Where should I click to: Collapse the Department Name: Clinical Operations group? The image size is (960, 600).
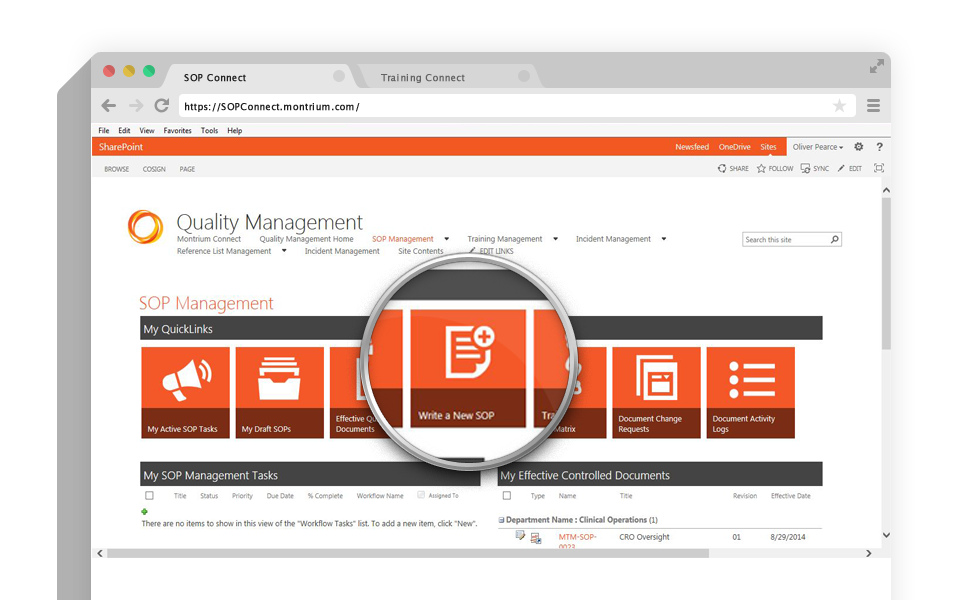501,520
